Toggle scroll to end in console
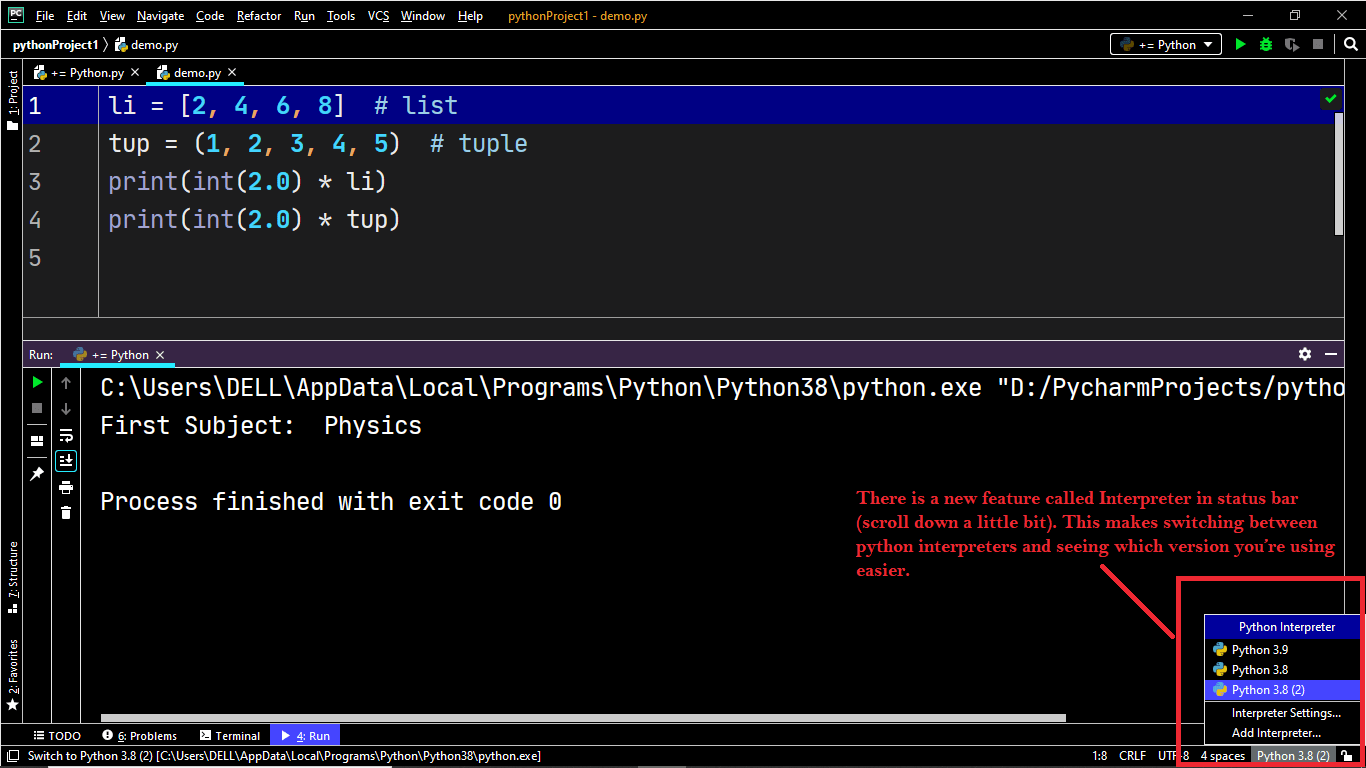The height and width of the screenshot is (768, 1366). pyautogui.click(x=65, y=461)
